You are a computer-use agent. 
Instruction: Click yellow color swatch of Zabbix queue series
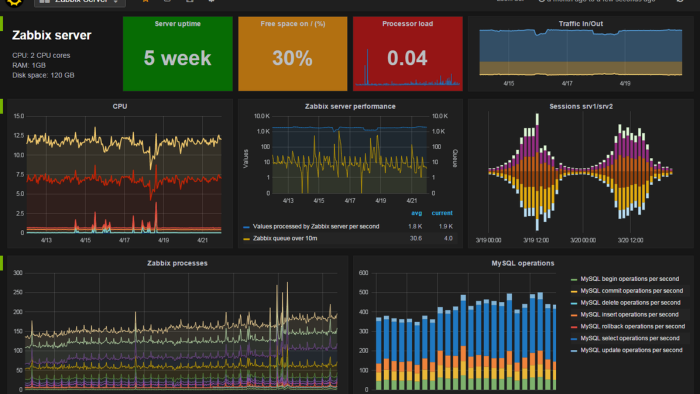(246, 239)
